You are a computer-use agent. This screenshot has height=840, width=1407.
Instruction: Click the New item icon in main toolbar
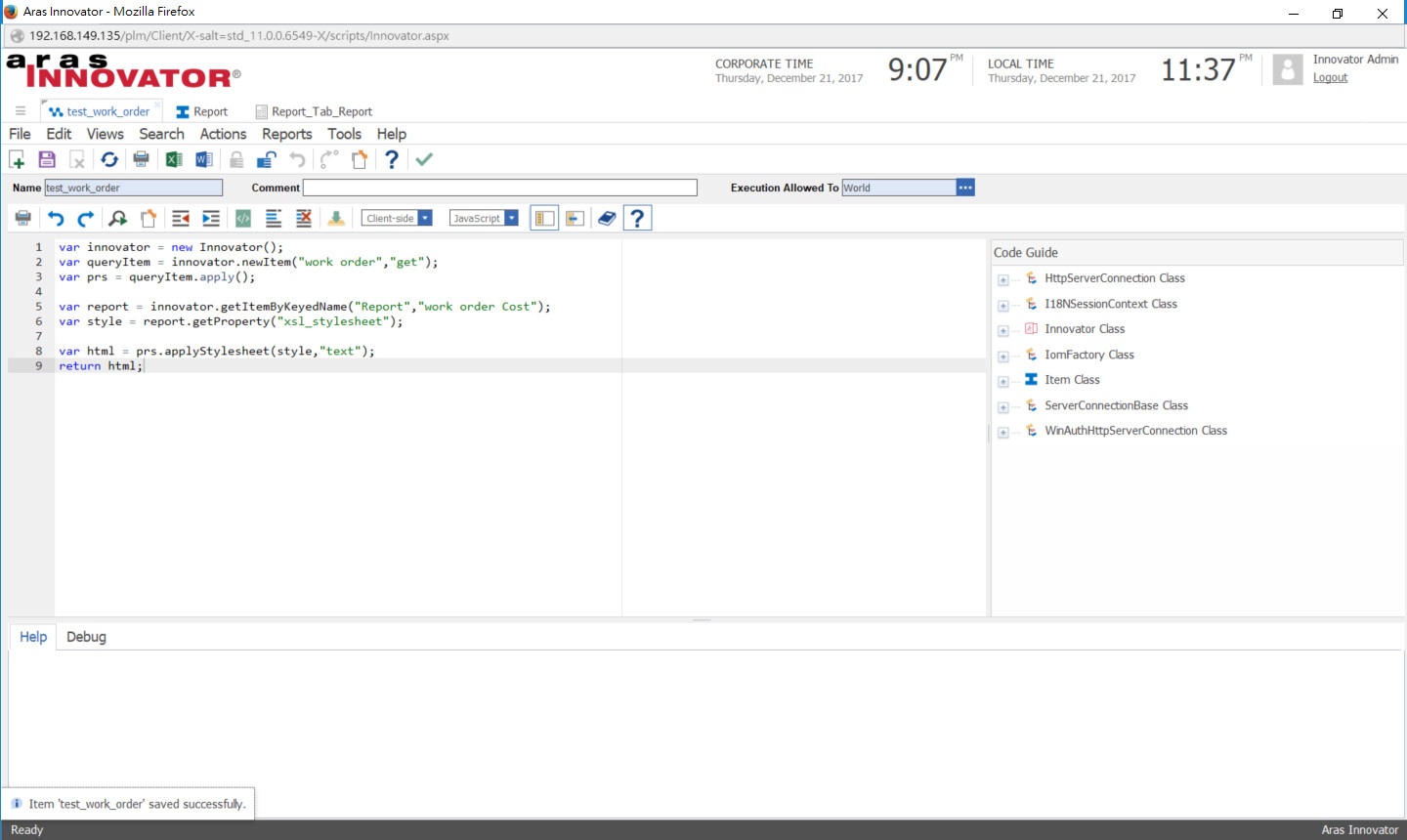17,159
